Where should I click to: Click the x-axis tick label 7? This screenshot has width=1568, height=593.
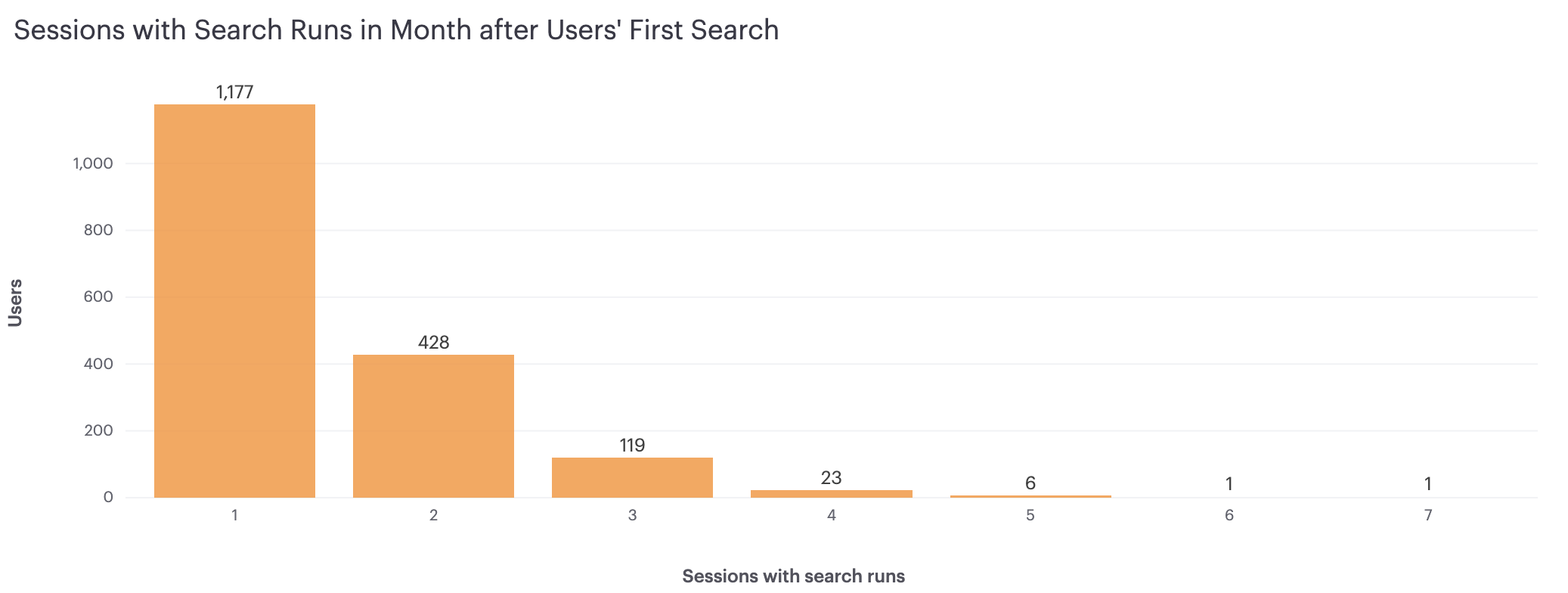click(1427, 516)
